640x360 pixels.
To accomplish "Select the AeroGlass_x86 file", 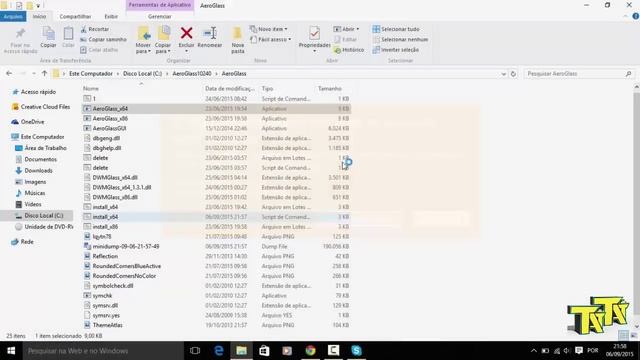I will pyautogui.click(x=110, y=118).
